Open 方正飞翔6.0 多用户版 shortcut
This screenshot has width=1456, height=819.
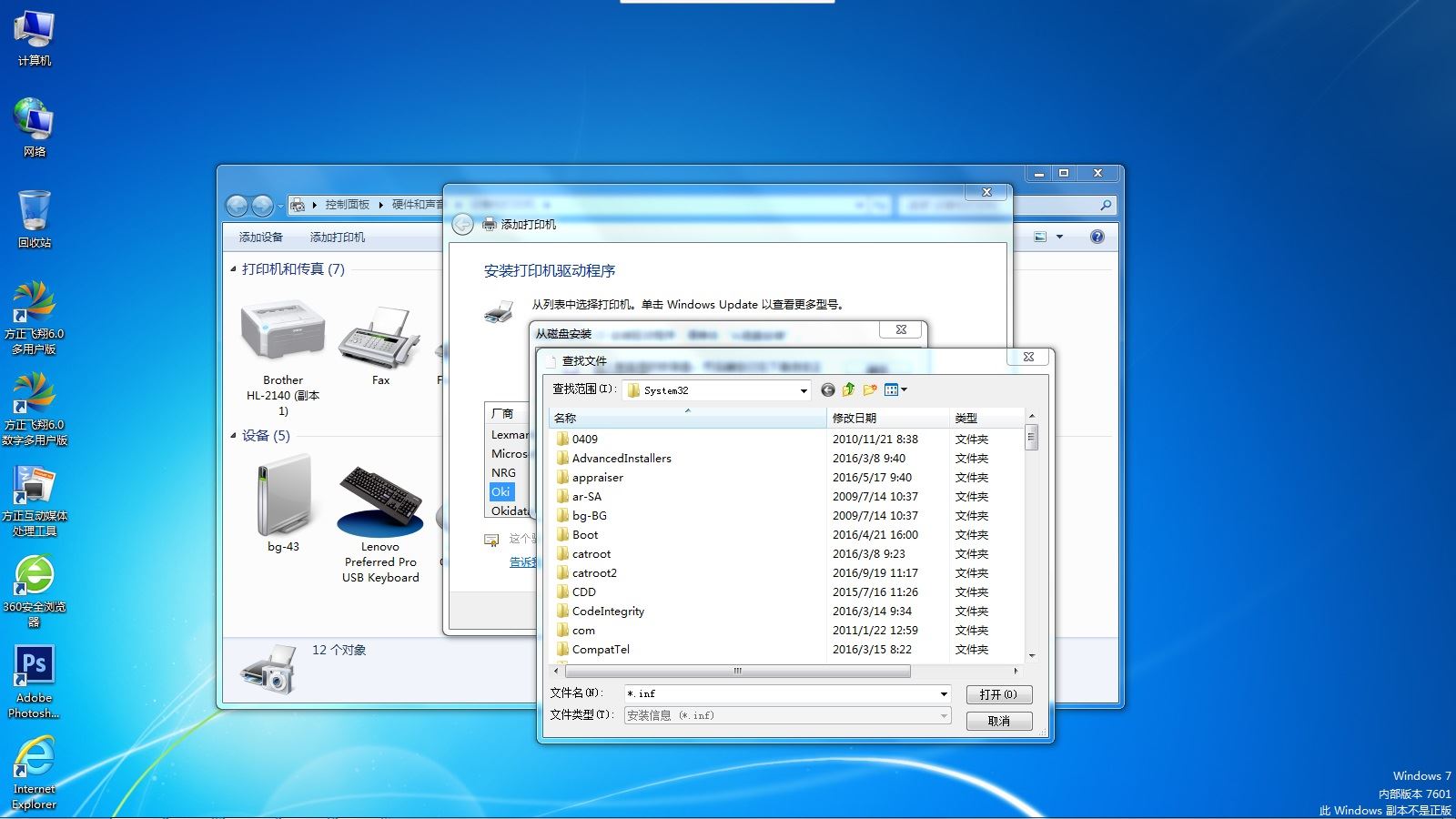coord(35,317)
